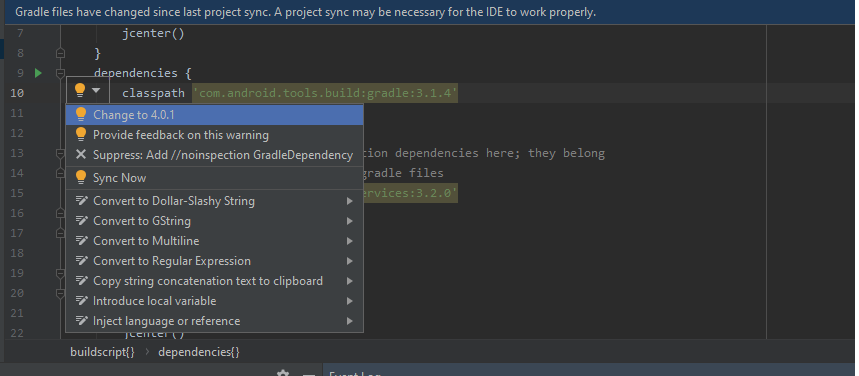Viewport: 859px width, 376px height.
Task: Select Convert to Dollar-Slashy String
Action: (x=214, y=201)
